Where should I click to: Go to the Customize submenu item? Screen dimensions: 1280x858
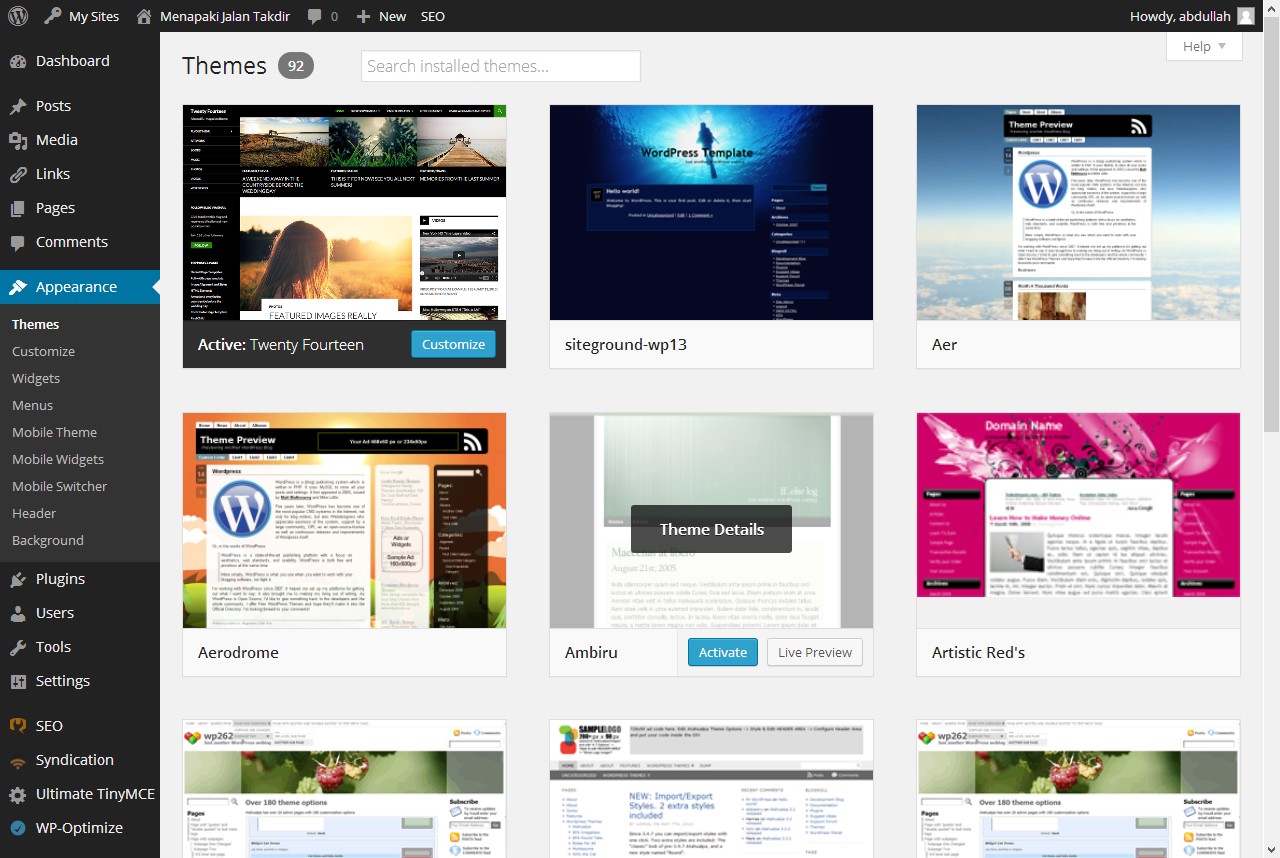coord(43,351)
